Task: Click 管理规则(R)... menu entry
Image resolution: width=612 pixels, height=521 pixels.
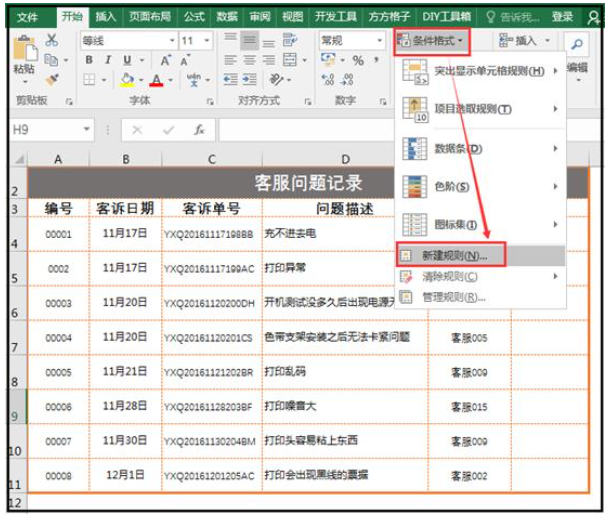Action: point(450,297)
